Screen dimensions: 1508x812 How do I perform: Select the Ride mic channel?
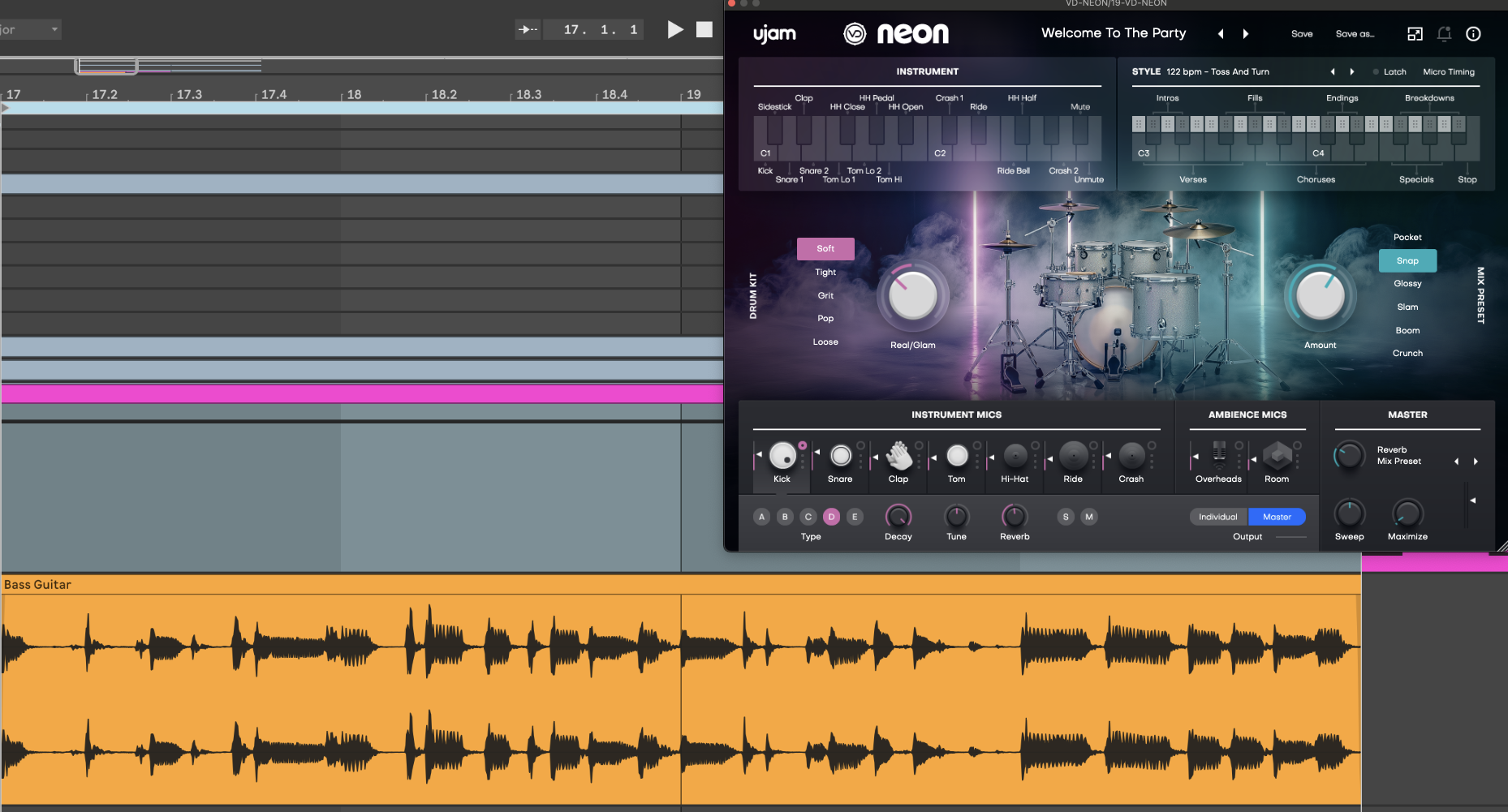1073,456
